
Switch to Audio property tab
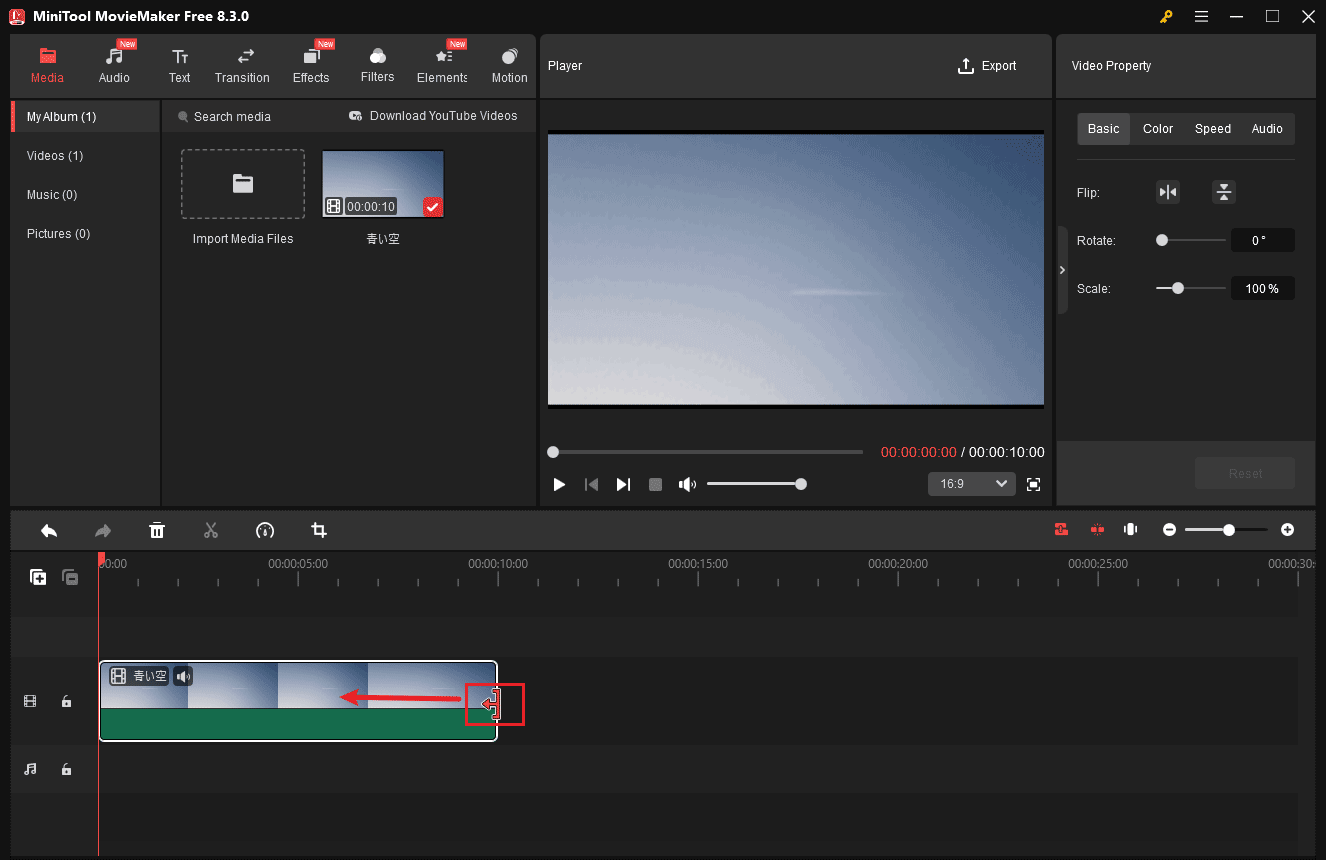pyautogui.click(x=1267, y=129)
